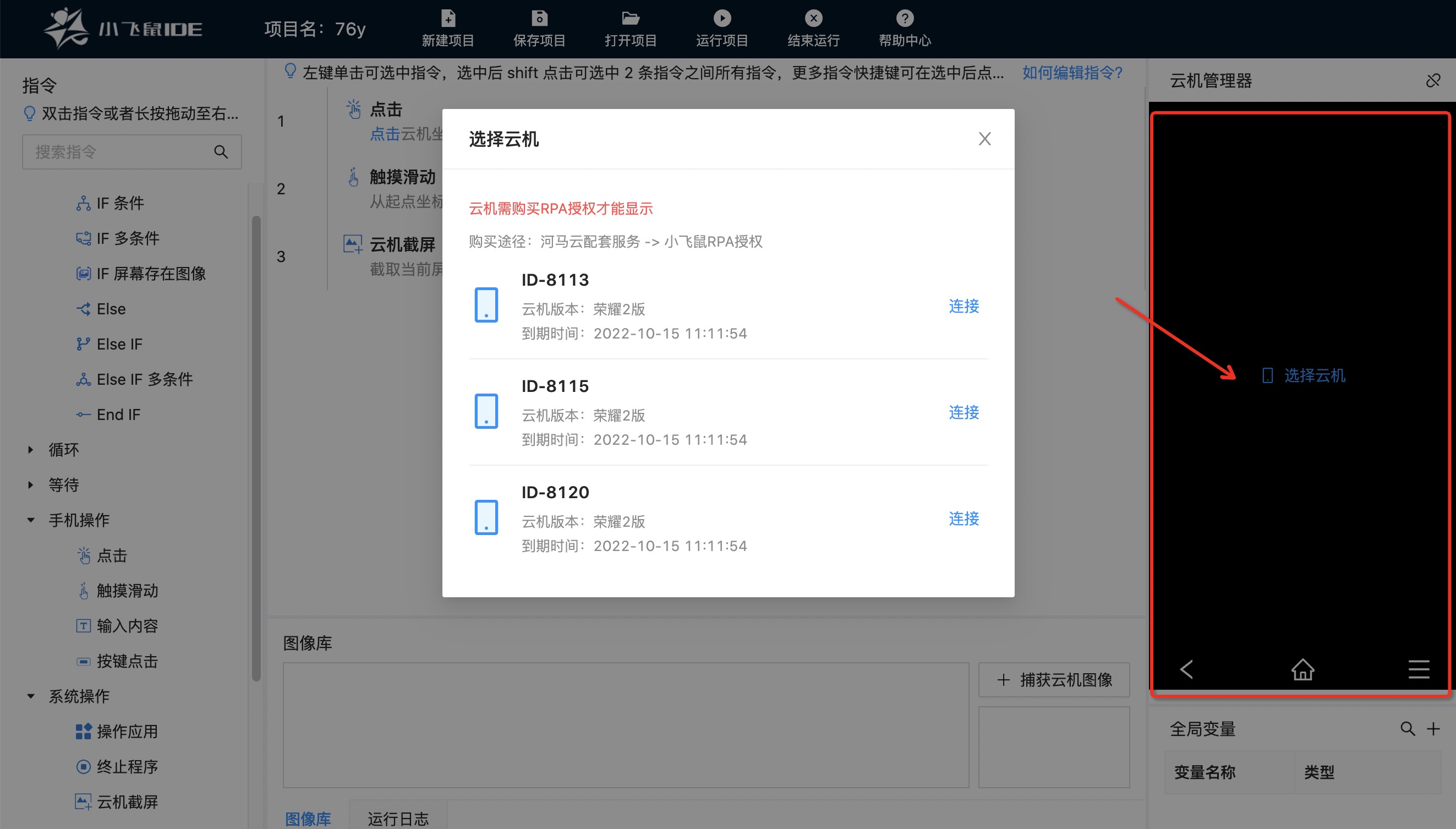The width and height of the screenshot is (1456, 829).
Task: Click the 新建项目 new project icon
Action: [x=448, y=18]
